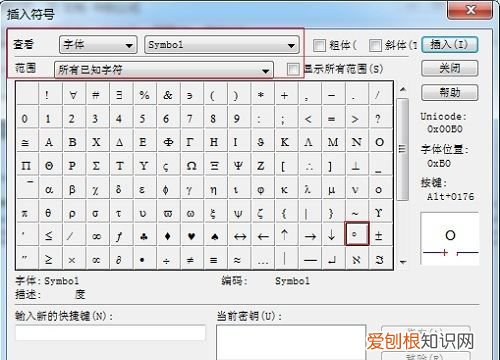
Task: Select the aleph symbol
Action: pyautogui.click(x=356, y=258)
